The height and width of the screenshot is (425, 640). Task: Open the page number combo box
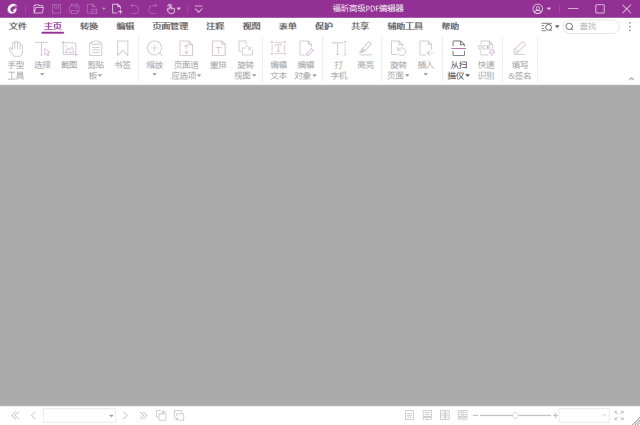[79, 416]
